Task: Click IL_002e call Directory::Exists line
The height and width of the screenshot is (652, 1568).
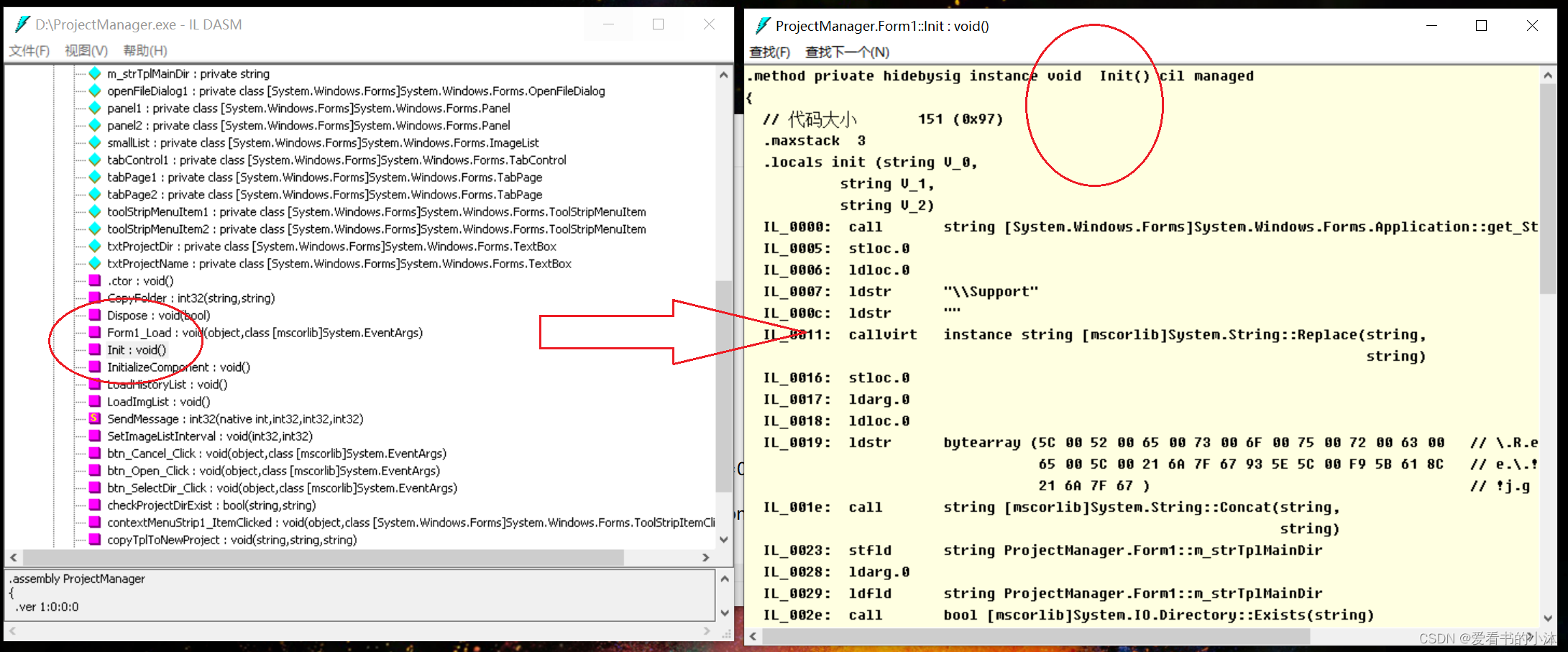Action: (x=1068, y=615)
